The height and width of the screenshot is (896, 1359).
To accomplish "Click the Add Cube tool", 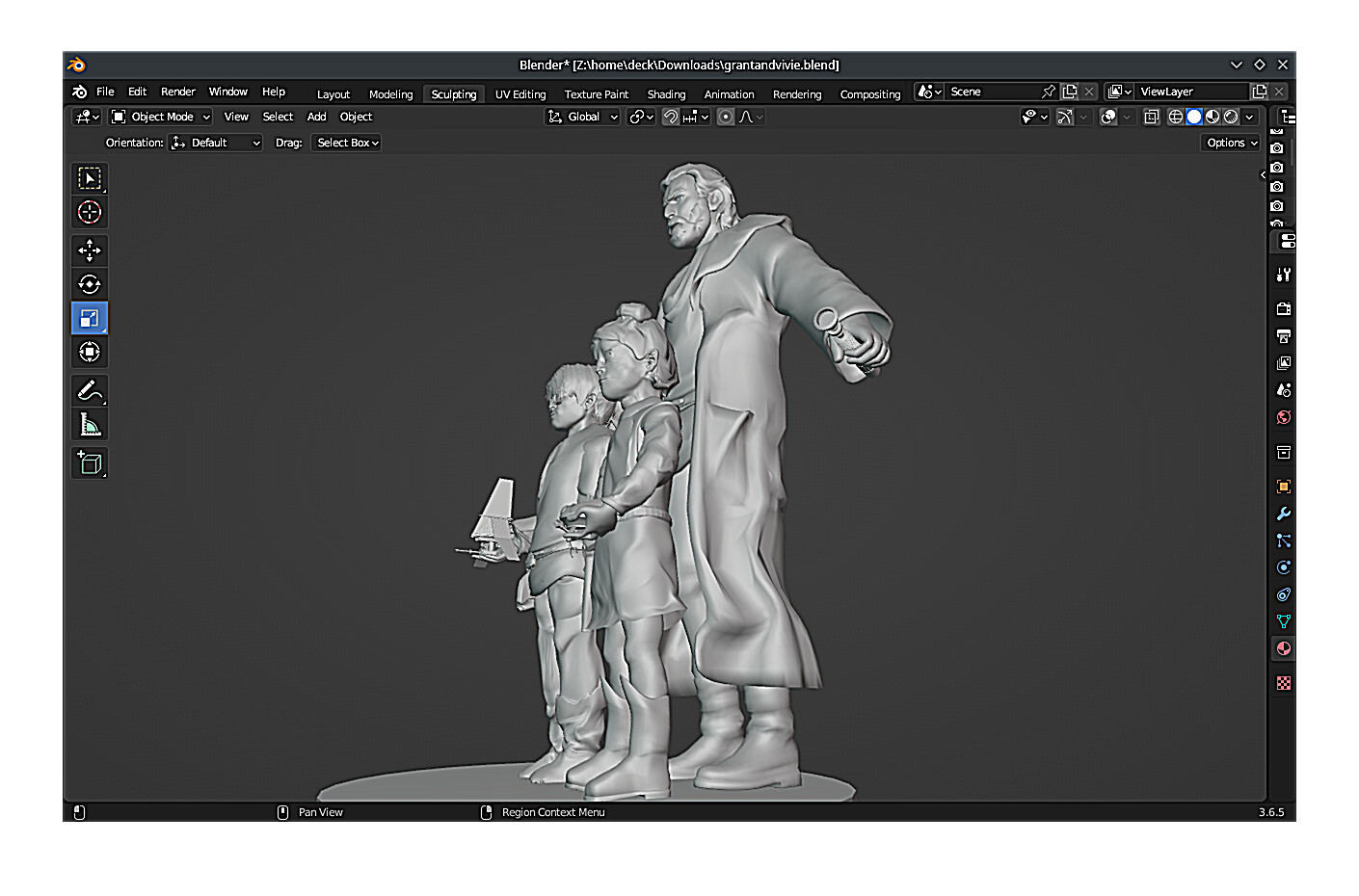I will click(x=90, y=463).
